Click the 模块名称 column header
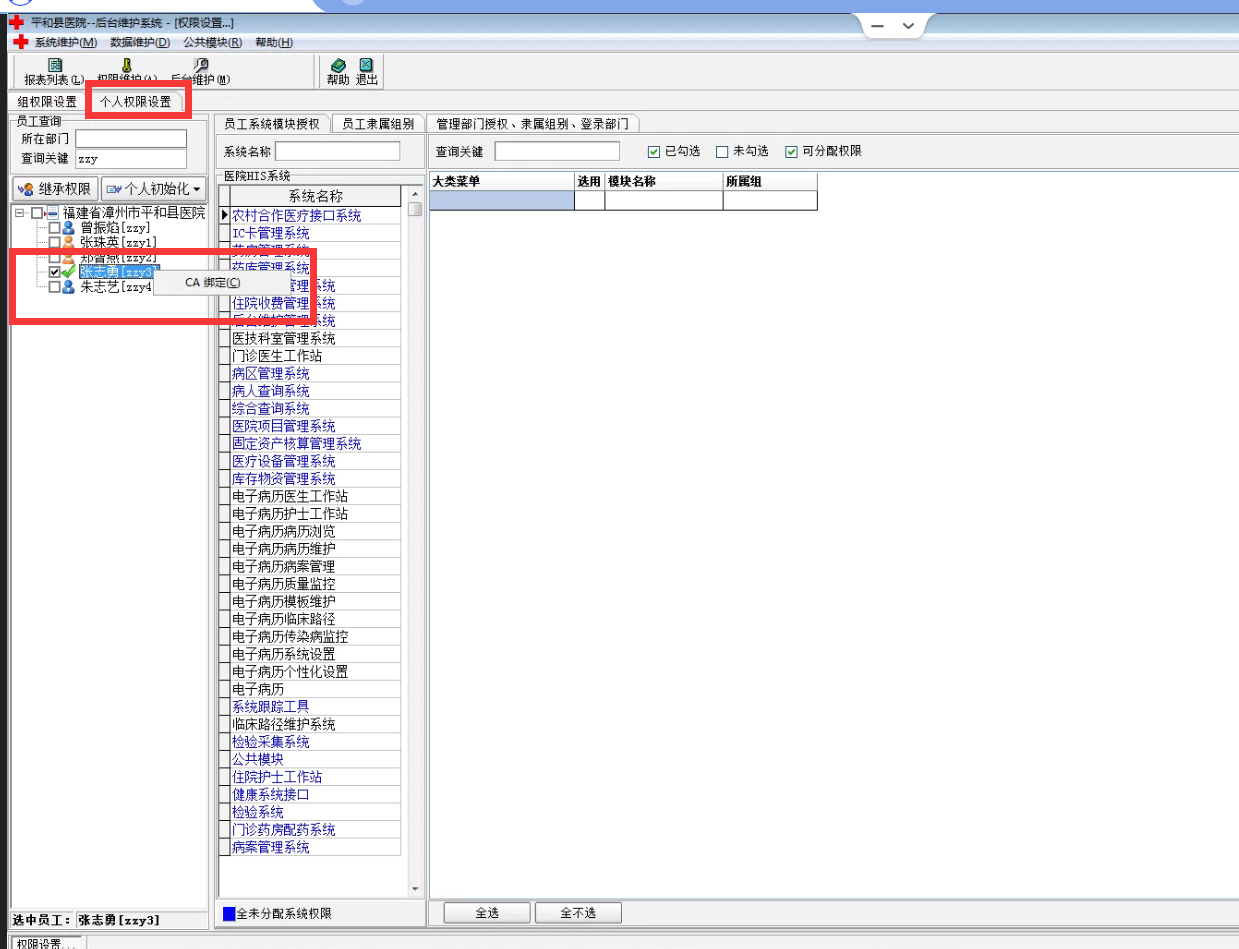This screenshot has width=1239, height=949. click(x=664, y=181)
